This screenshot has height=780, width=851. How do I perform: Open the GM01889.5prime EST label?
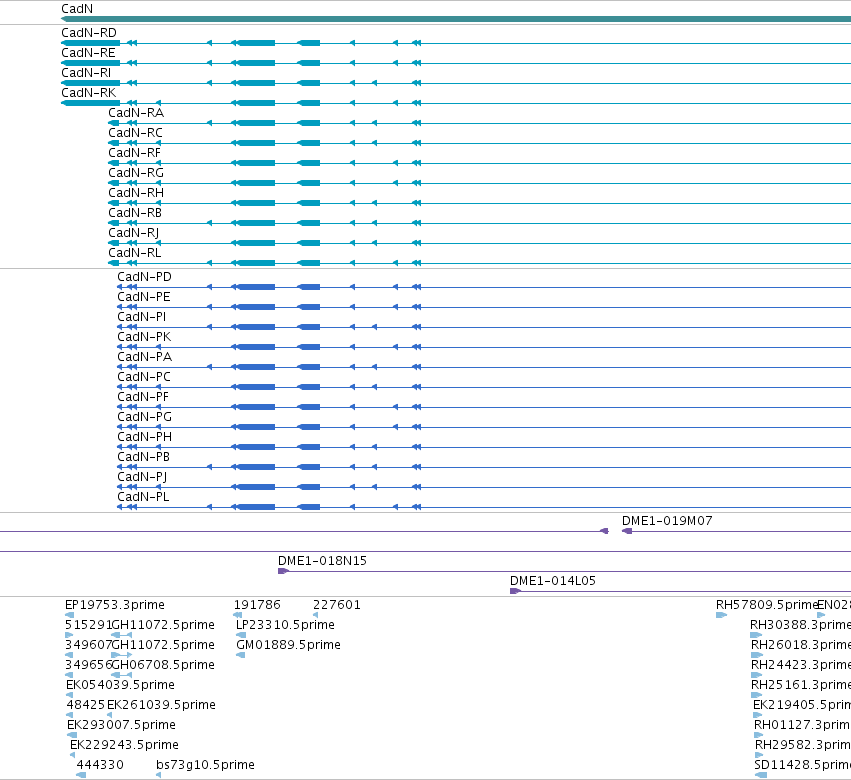(288, 645)
